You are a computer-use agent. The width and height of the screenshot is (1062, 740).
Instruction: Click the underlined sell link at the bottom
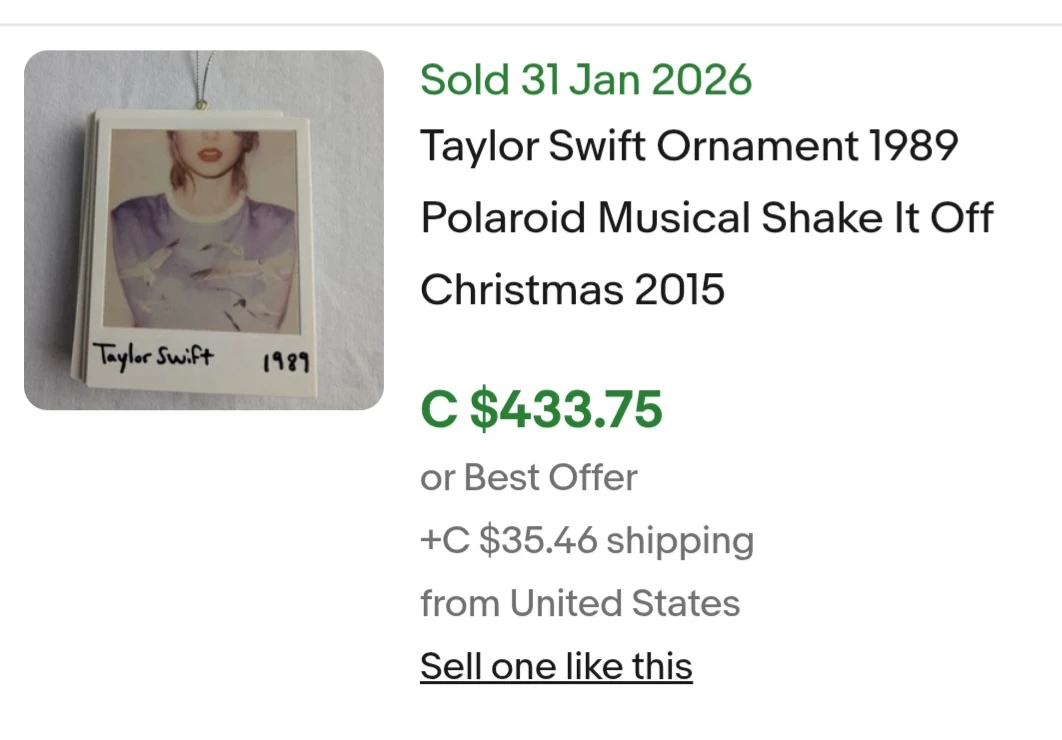point(556,665)
